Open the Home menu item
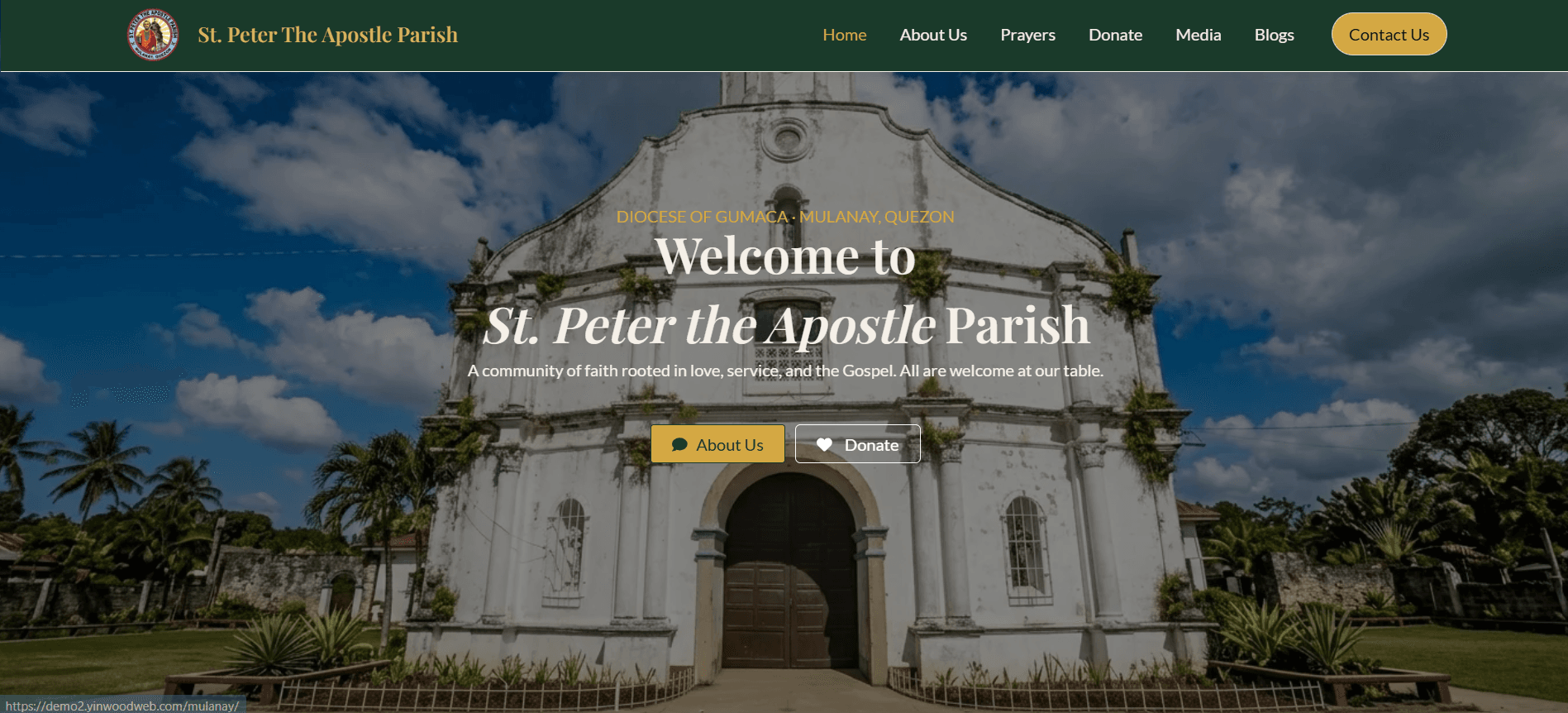This screenshot has width=1568, height=713. [x=845, y=35]
